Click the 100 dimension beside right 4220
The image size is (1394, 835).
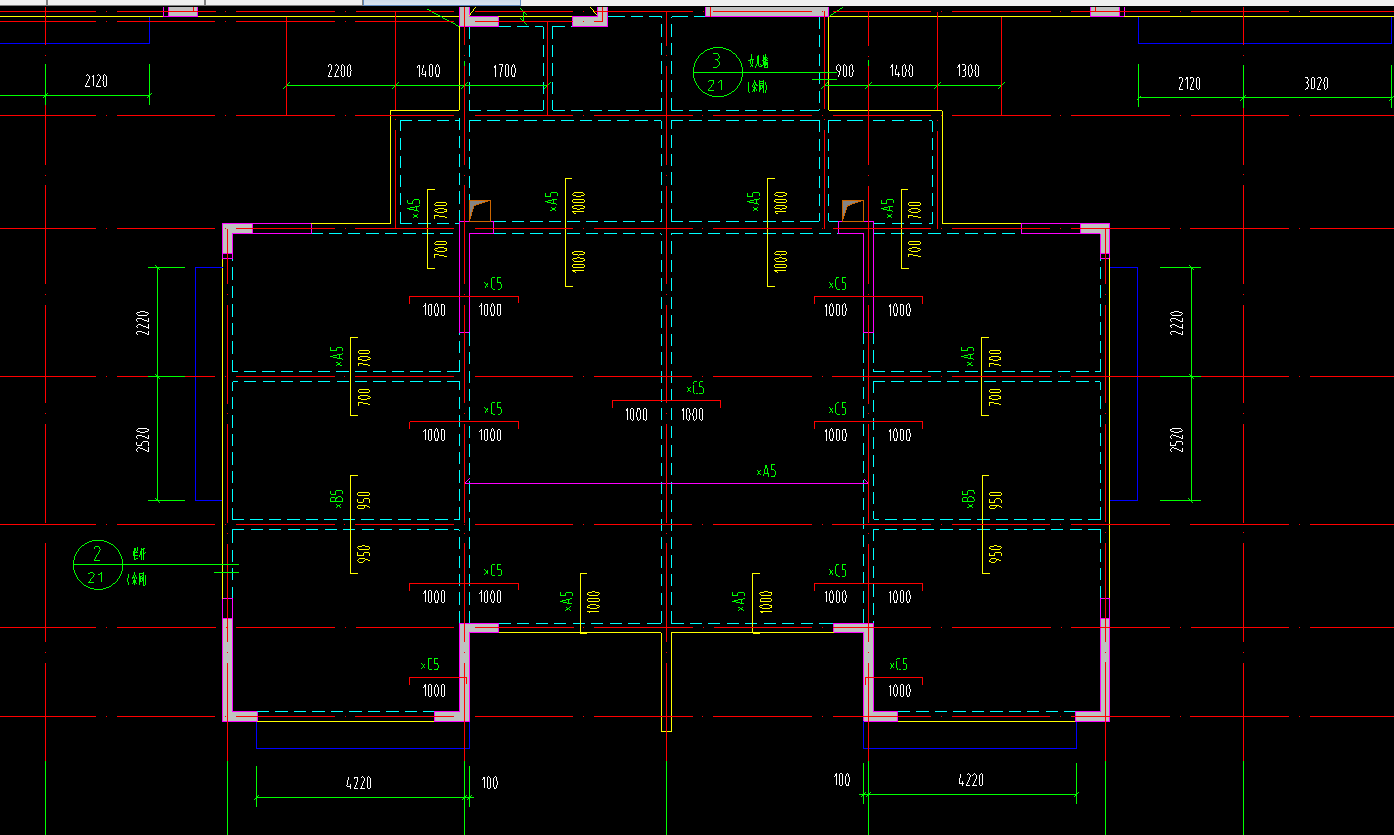pyautogui.click(x=841, y=780)
